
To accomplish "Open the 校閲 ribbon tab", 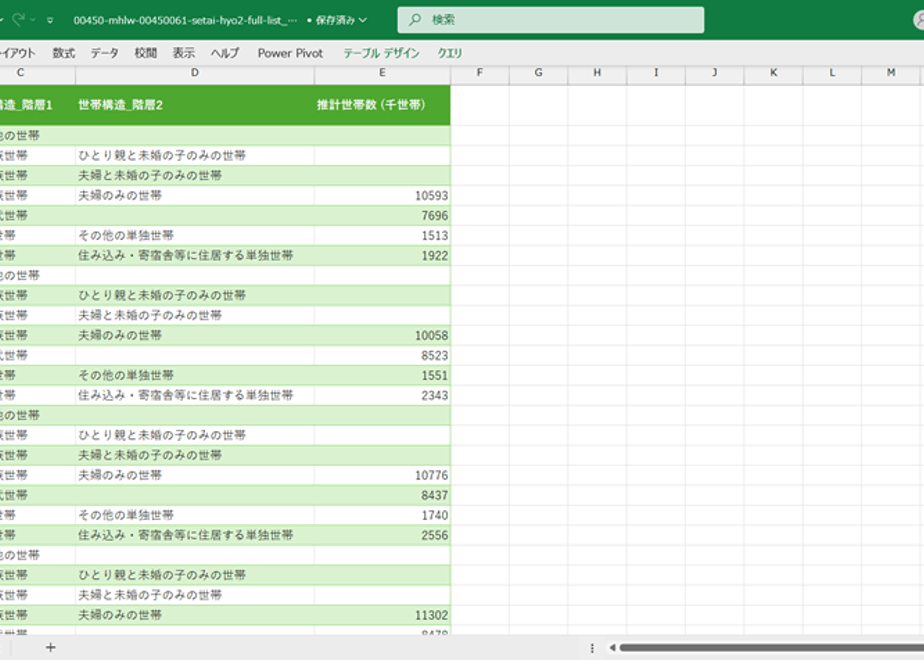I will 146,53.
